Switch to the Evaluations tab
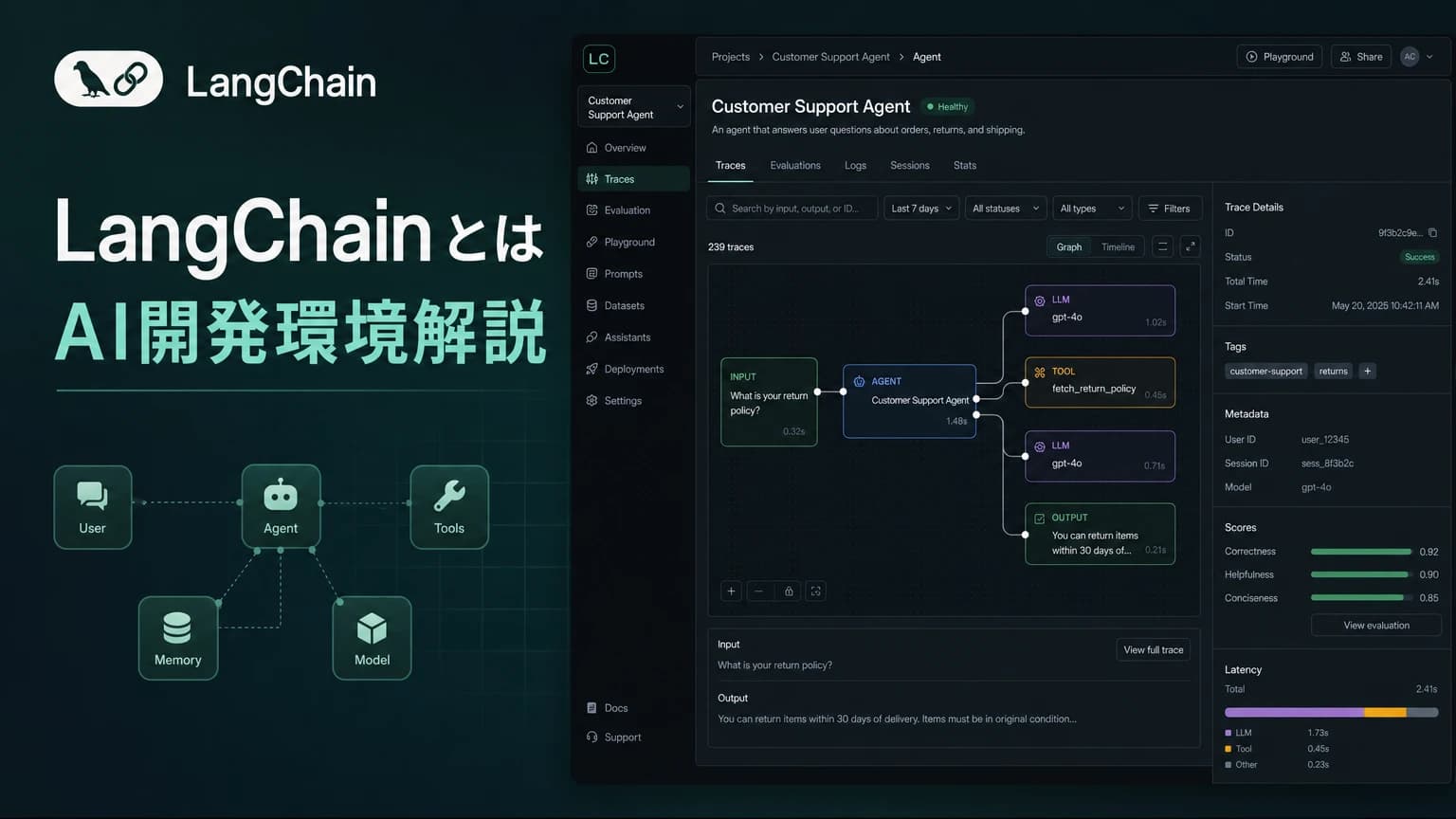This screenshot has height=819, width=1456. coord(795,166)
